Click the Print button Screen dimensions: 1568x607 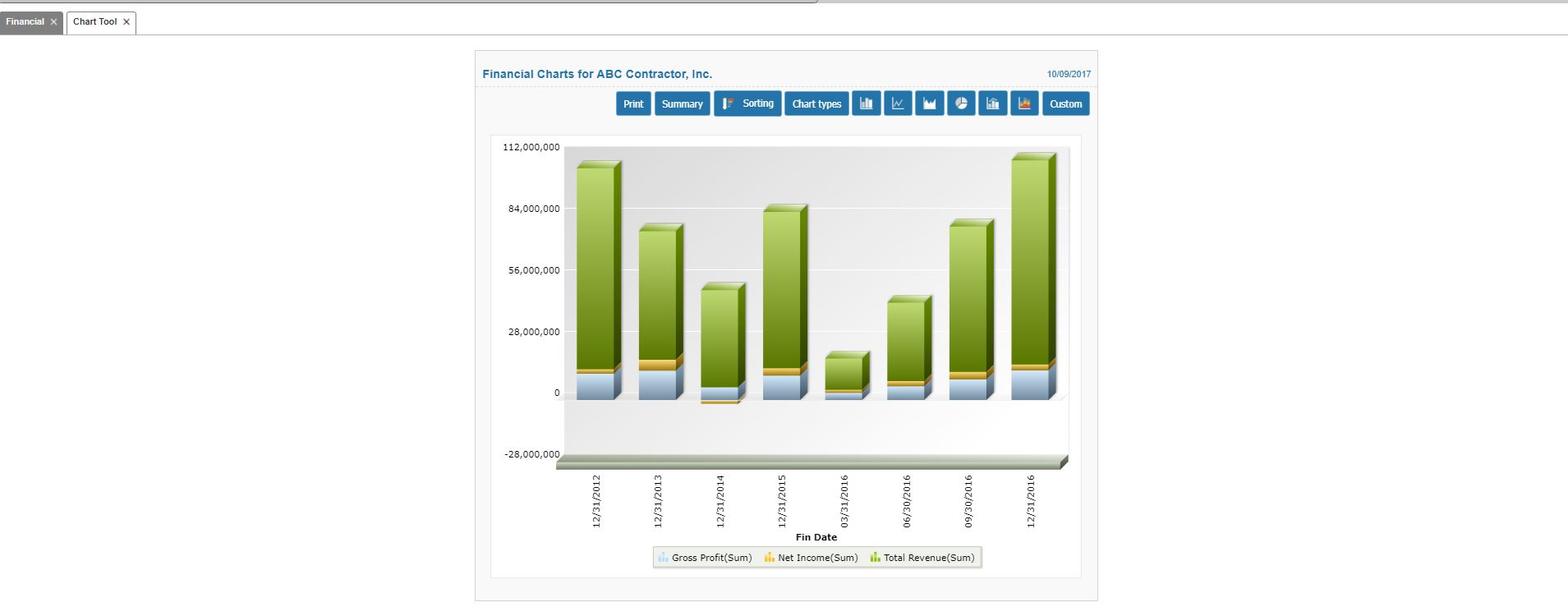(x=633, y=103)
